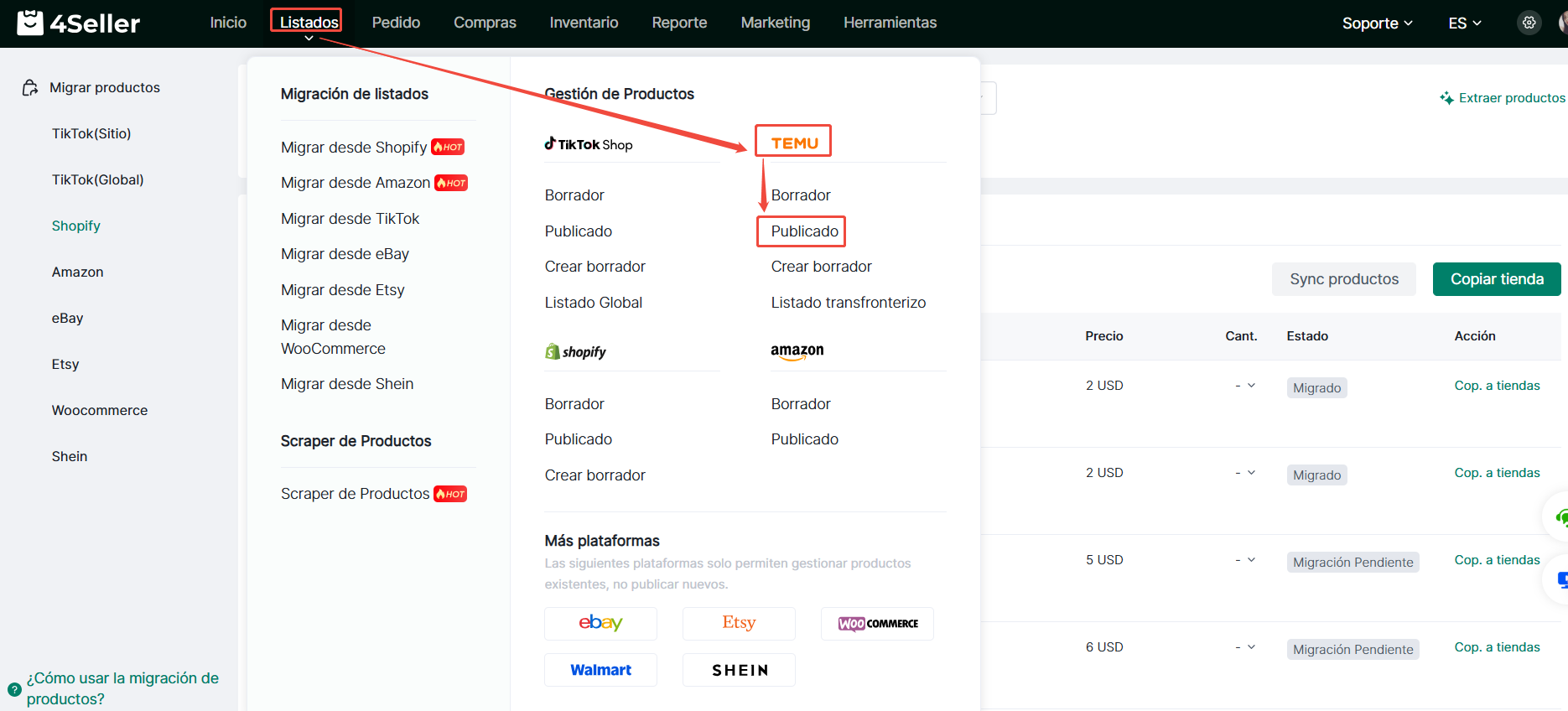This screenshot has width=1568, height=711.
Task: Open Listado transfronterizo
Action: click(848, 303)
